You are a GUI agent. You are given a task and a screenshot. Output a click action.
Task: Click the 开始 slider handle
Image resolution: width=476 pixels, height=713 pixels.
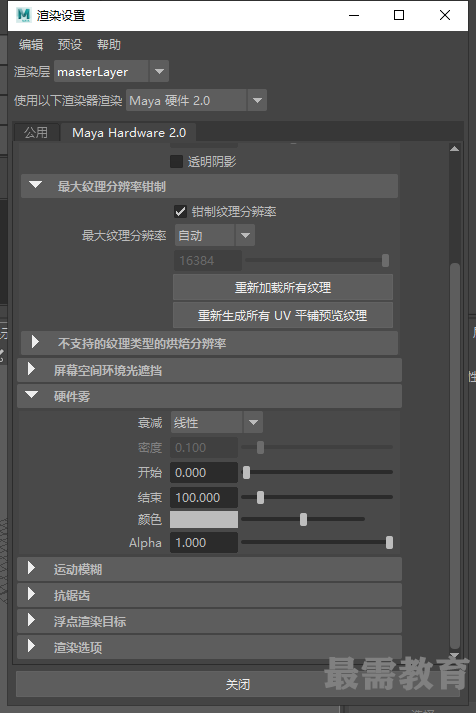click(x=246, y=472)
